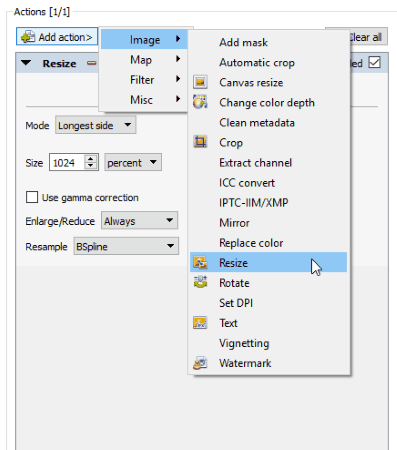Screen dimensions: 397x450
Task: Click the Canvas resize icon
Action: click(200, 82)
